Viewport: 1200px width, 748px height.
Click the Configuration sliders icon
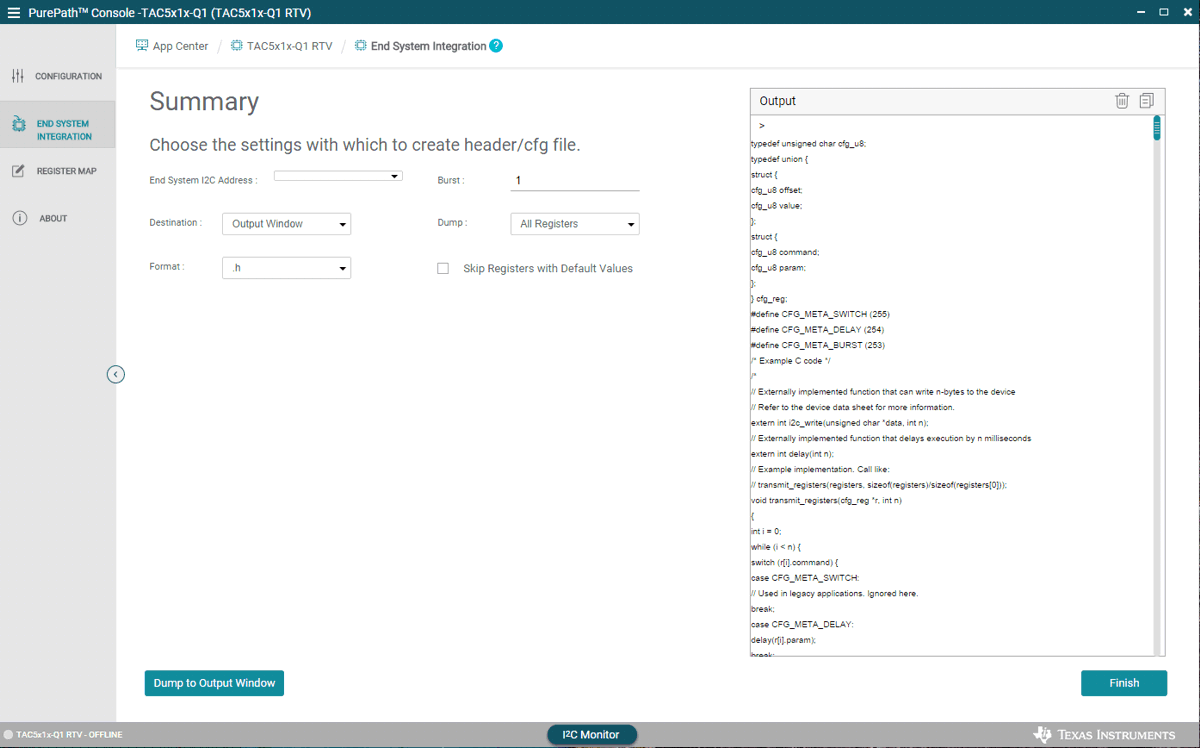(18, 77)
